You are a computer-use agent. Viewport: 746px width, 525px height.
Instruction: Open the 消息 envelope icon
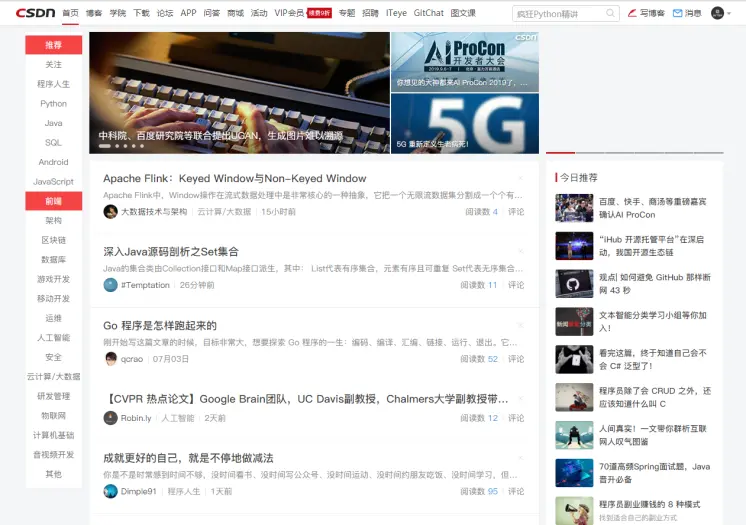[677, 13]
